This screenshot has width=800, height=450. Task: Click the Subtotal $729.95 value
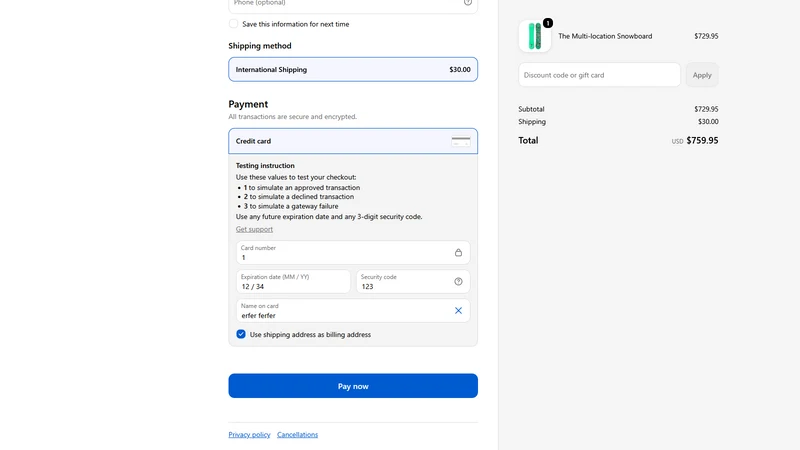point(706,109)
